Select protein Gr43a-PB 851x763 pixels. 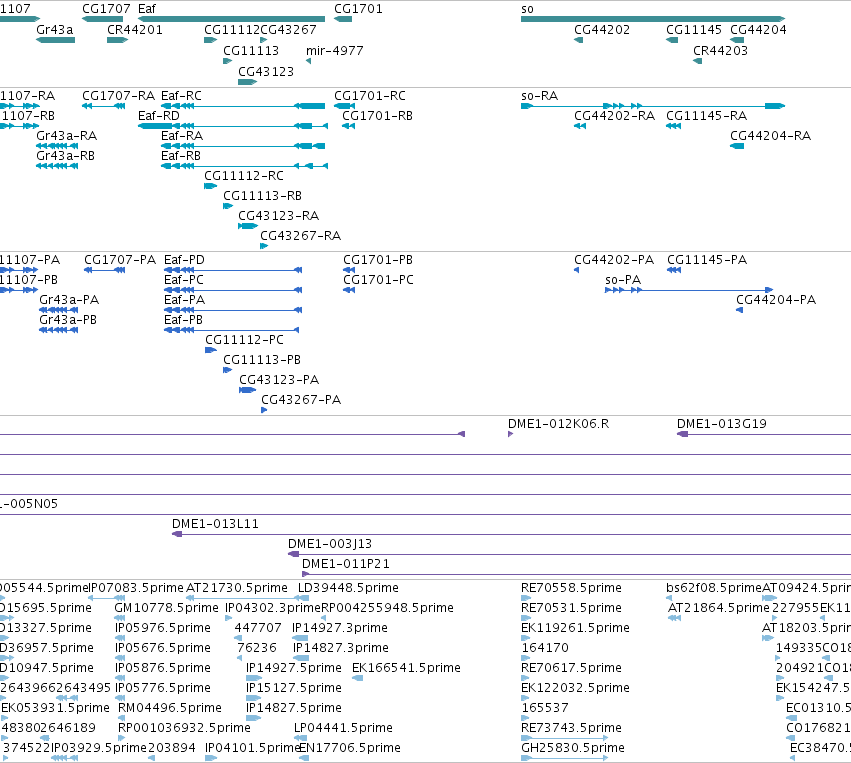[68, 320]
